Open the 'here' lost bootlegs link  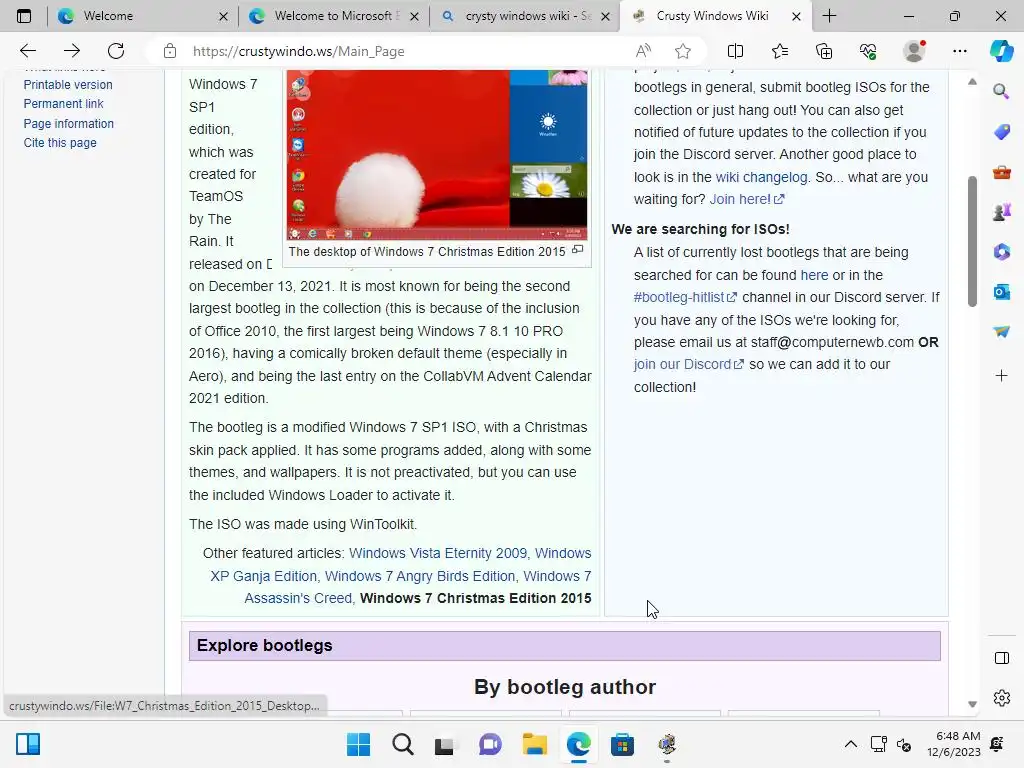coord(814,275)
